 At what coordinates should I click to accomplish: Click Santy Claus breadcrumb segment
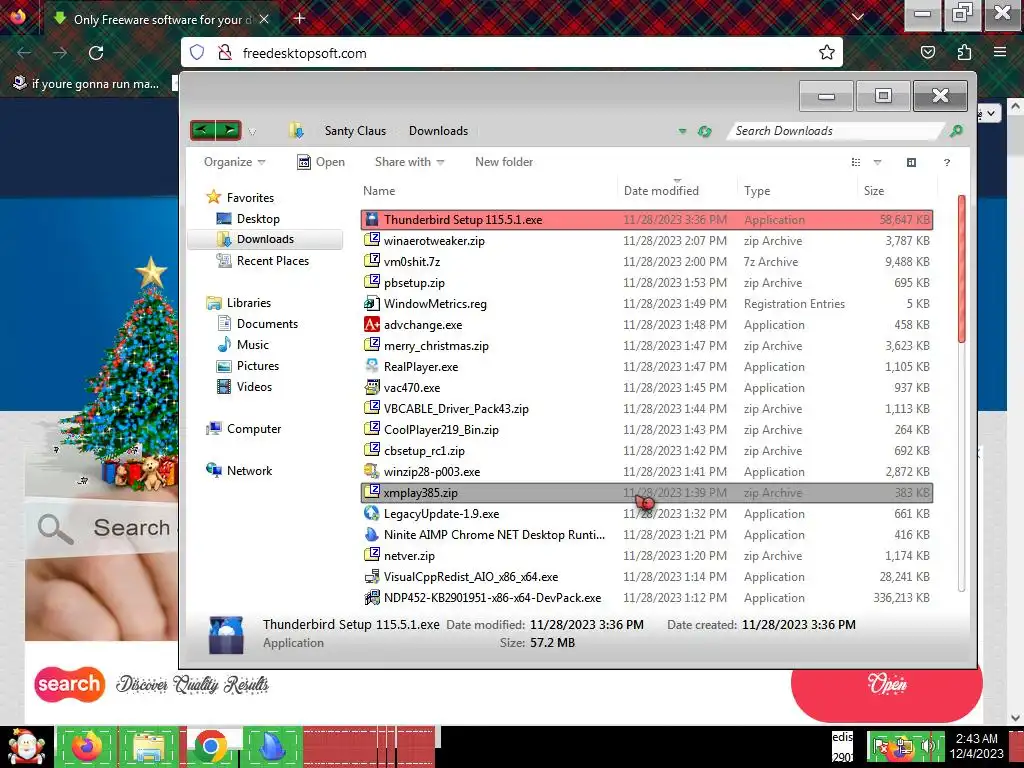[x=355, y=131]
